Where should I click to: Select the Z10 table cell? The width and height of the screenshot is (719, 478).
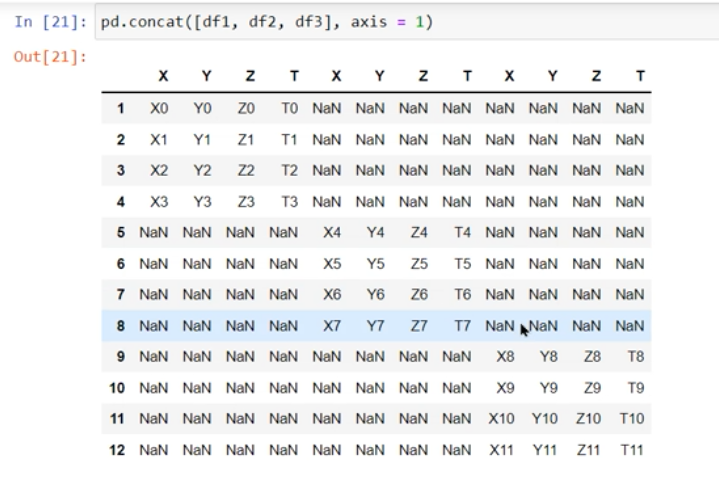click(x=590, y=419)
